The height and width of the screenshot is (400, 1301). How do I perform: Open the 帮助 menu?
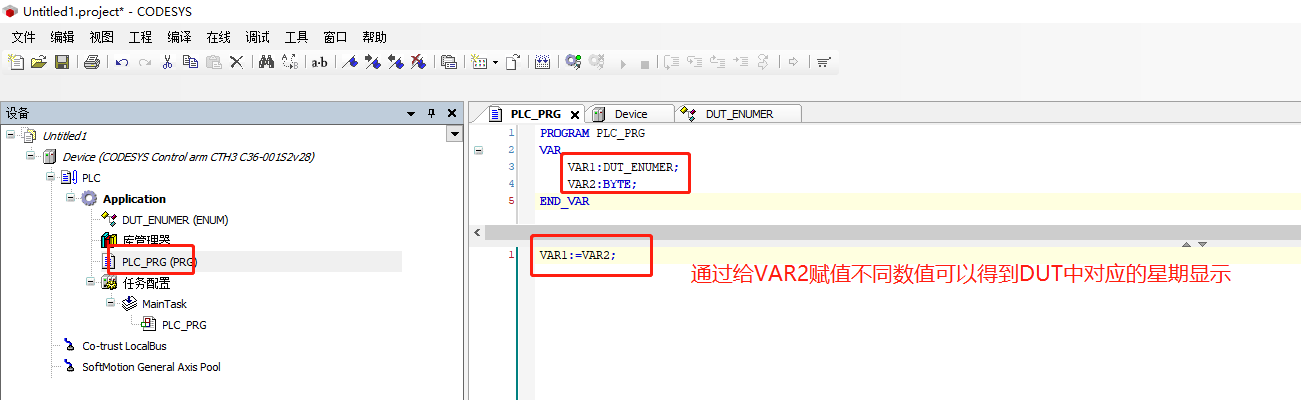point(375,37)
